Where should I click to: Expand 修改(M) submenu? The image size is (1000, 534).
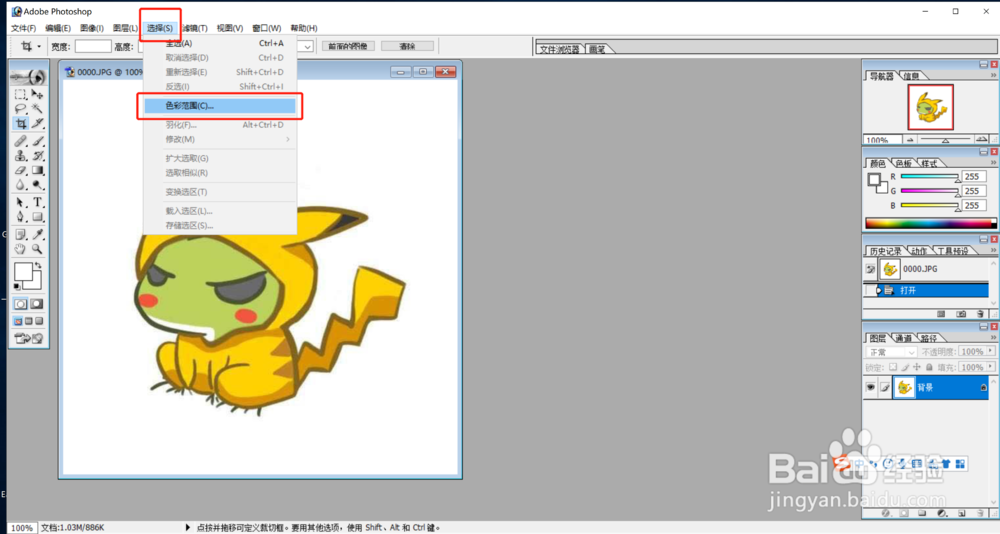pyautogui.click(x=219, y=139)
